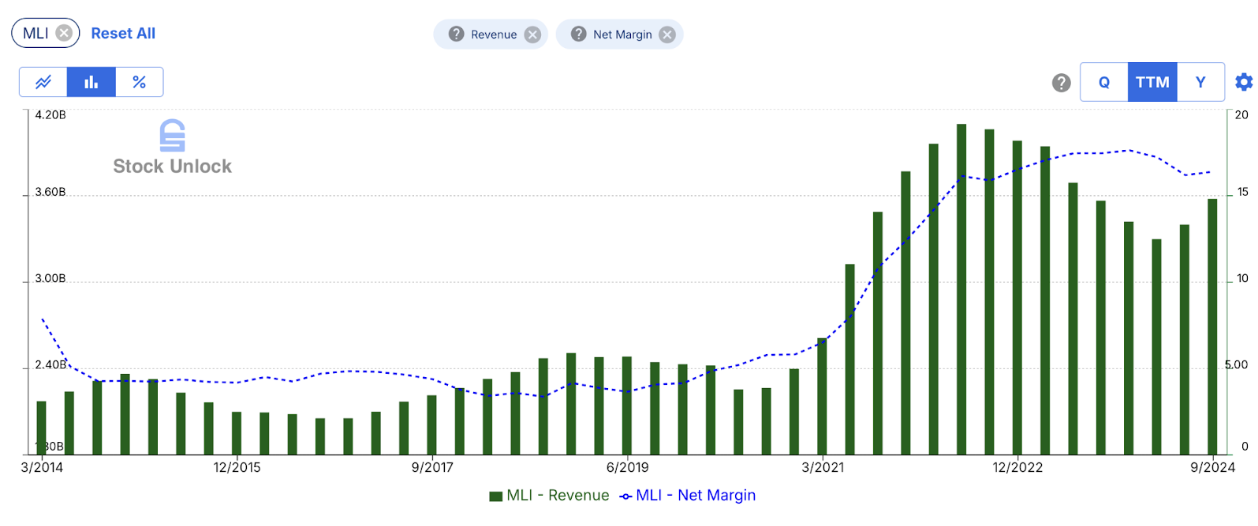Remove the Net Margin metric chip
Screen dimensions: 1258x526
(x=667, y=34)
